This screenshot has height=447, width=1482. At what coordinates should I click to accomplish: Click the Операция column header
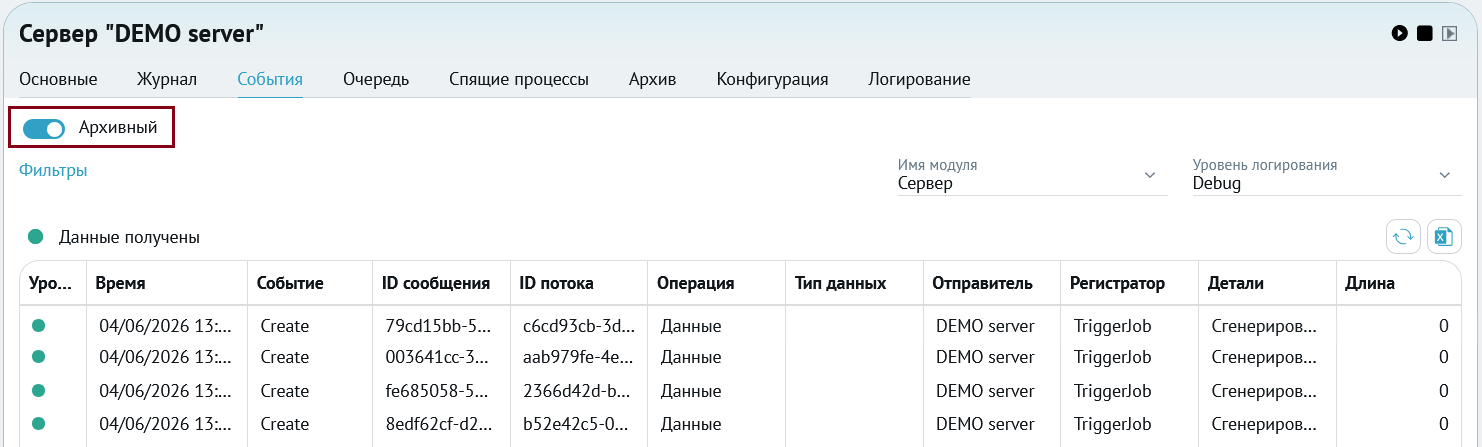(x=716, y=284)
